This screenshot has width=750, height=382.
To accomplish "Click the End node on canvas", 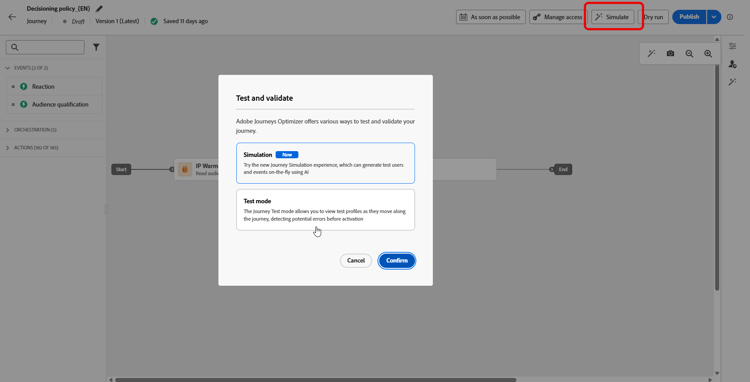I will 563,169.
